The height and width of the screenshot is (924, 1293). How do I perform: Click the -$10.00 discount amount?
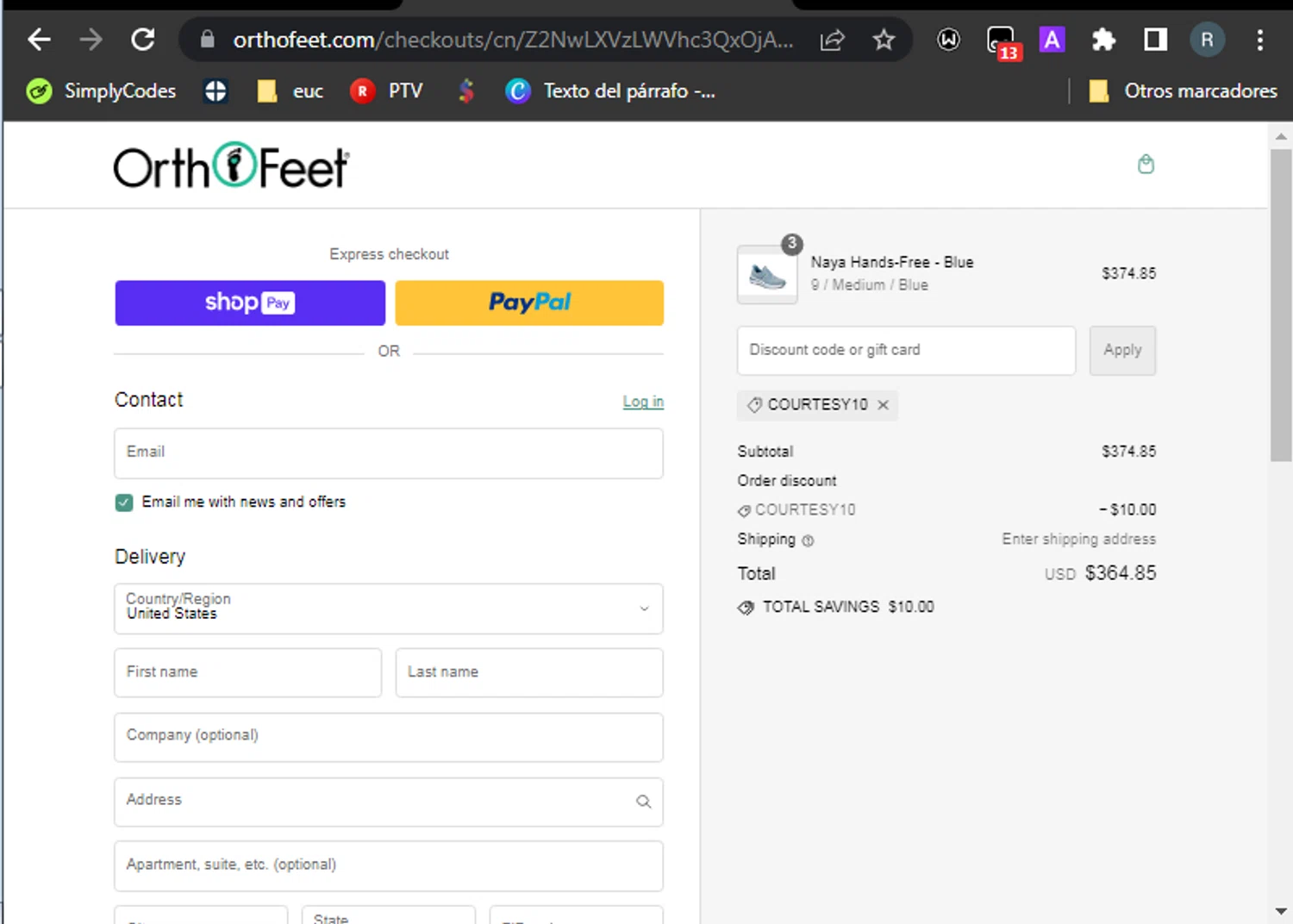[1127, 509]
